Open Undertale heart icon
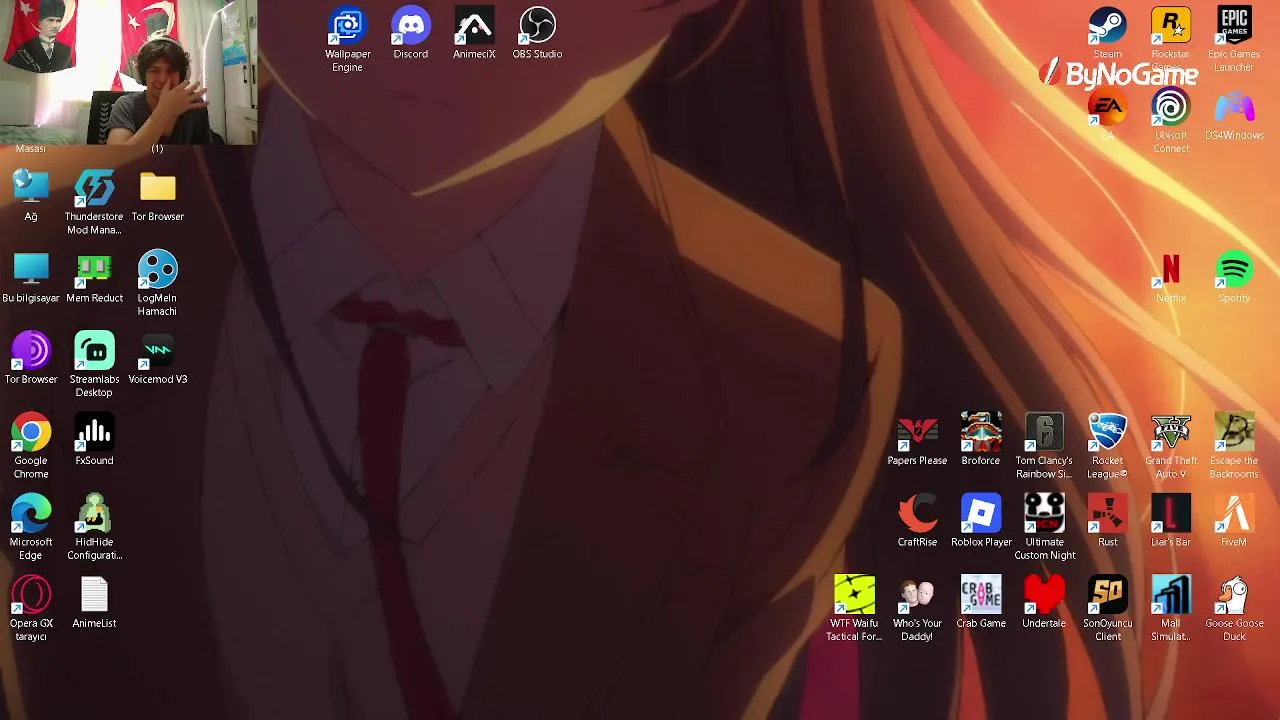The height and width of the screenshot is (720, 1280). pyautogui.click(x=1044, y=595)
